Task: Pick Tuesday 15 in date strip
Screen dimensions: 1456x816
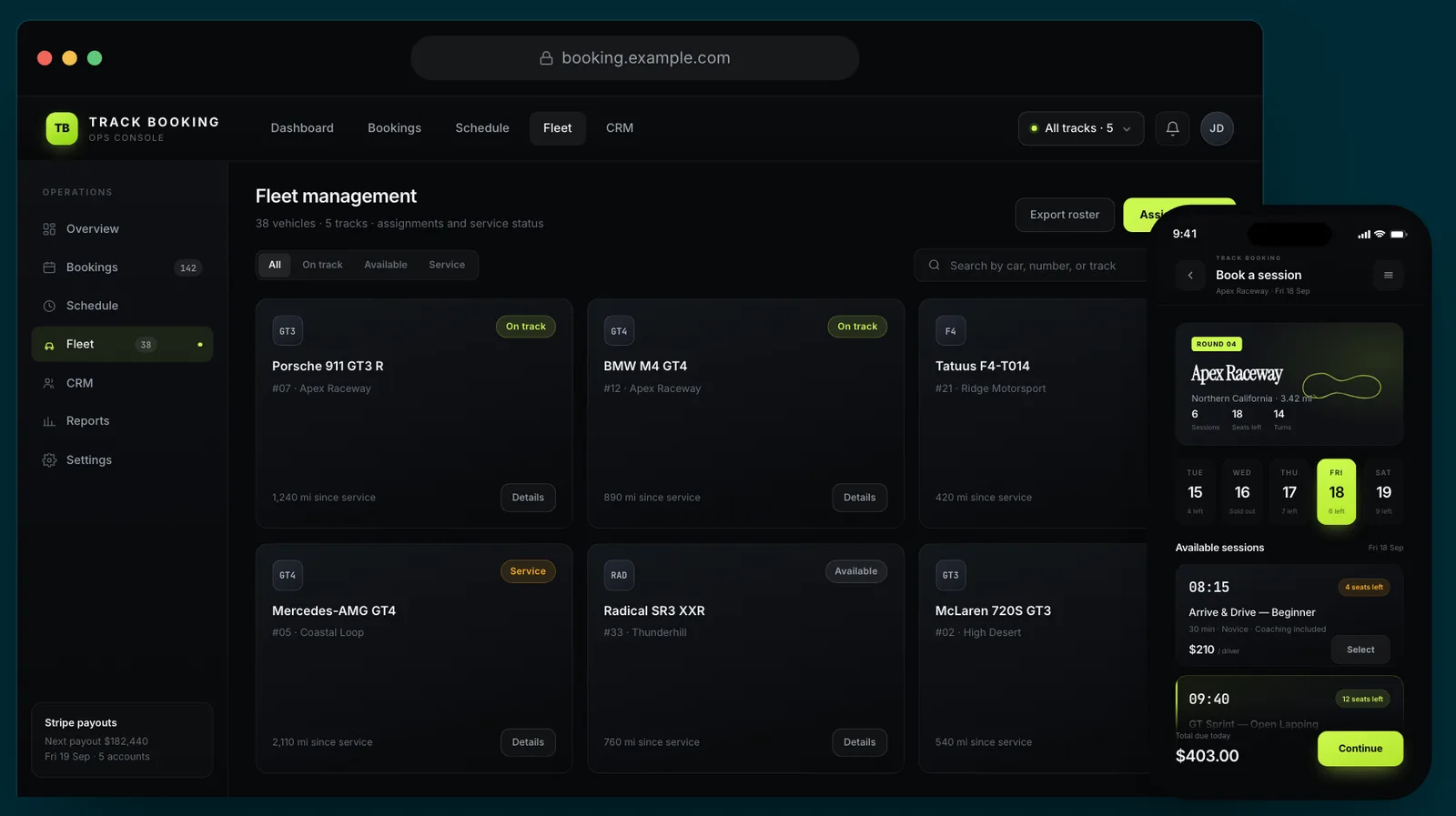Action: tap(1195, 492)
